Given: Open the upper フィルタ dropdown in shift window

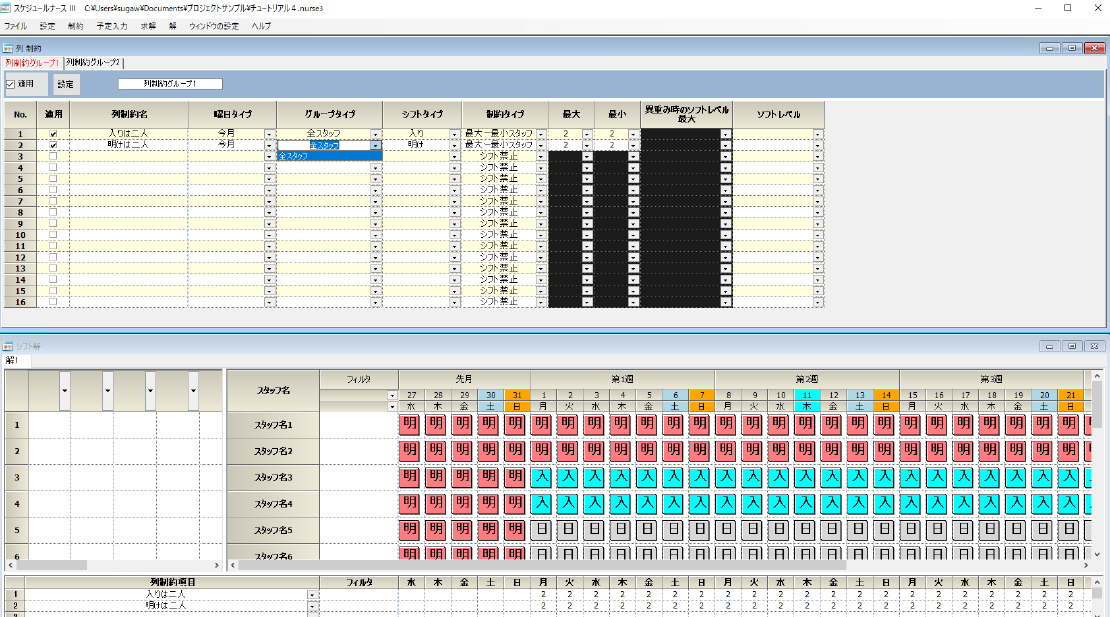Looking at the screenshot, I should pyautogui.click(x=392, y=396).
